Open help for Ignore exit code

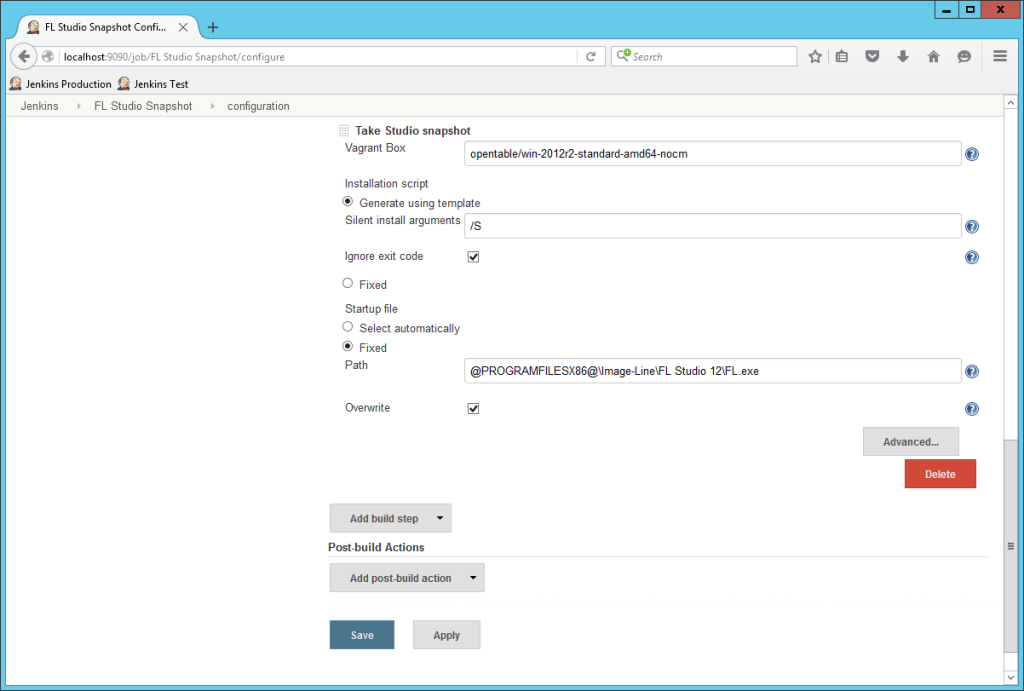click(971, 257)
